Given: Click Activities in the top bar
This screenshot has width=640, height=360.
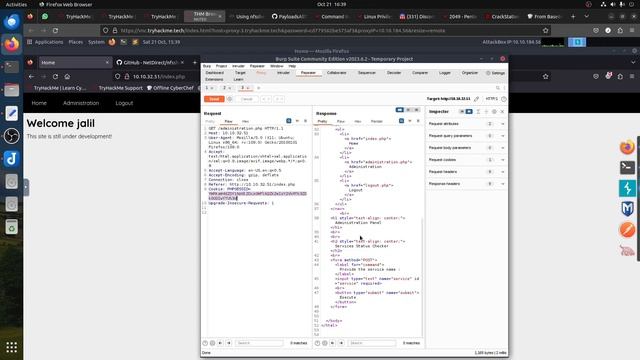Looking at the screenshot, I should 16,4.
